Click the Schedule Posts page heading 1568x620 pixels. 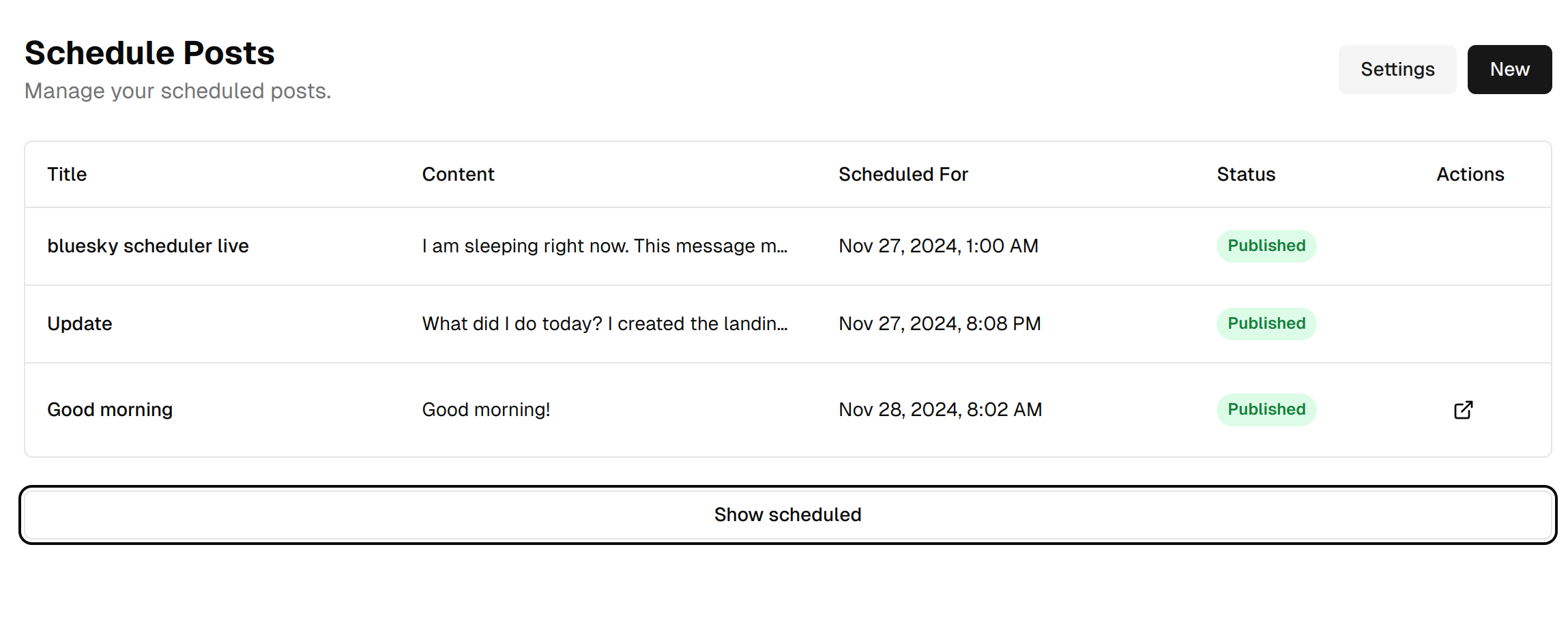click(x=149, y=52)
